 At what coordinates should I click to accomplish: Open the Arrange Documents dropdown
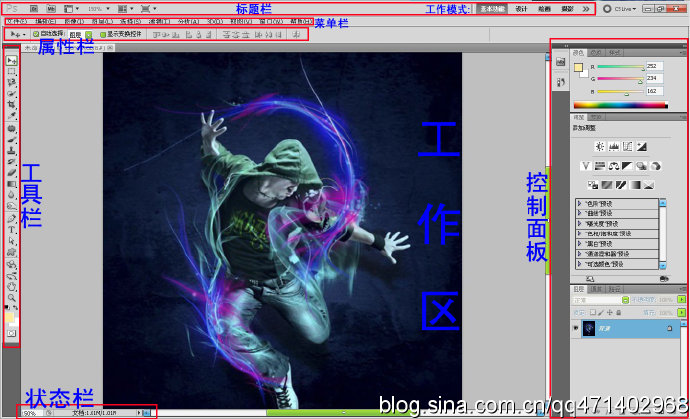click(x=125, y=8)
